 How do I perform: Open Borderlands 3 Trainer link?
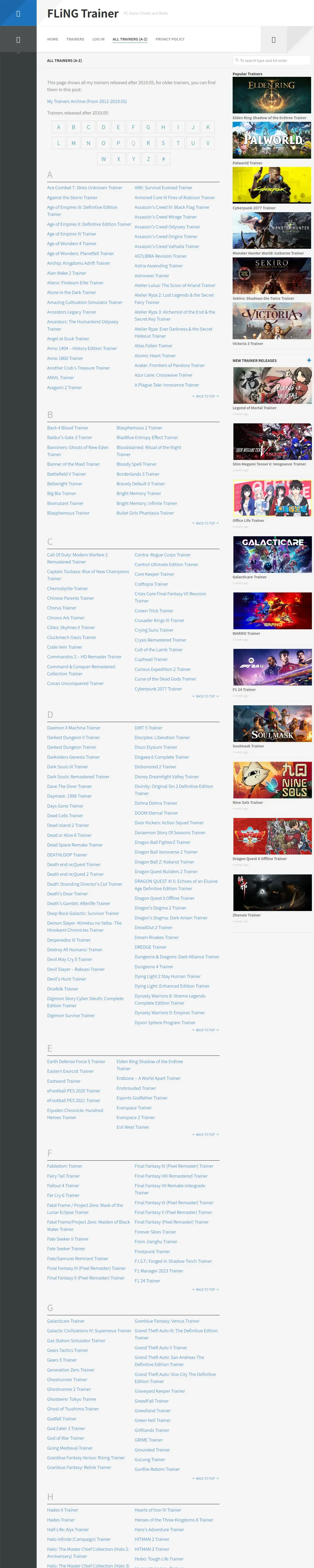point(138,474)
